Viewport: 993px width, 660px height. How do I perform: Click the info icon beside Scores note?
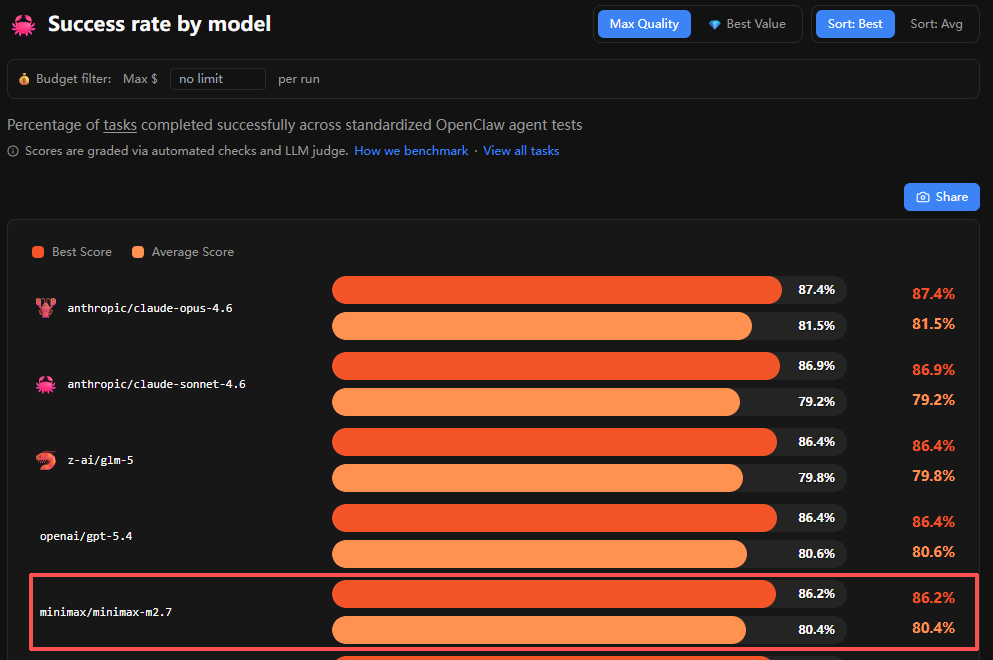[x=13, y=151]
